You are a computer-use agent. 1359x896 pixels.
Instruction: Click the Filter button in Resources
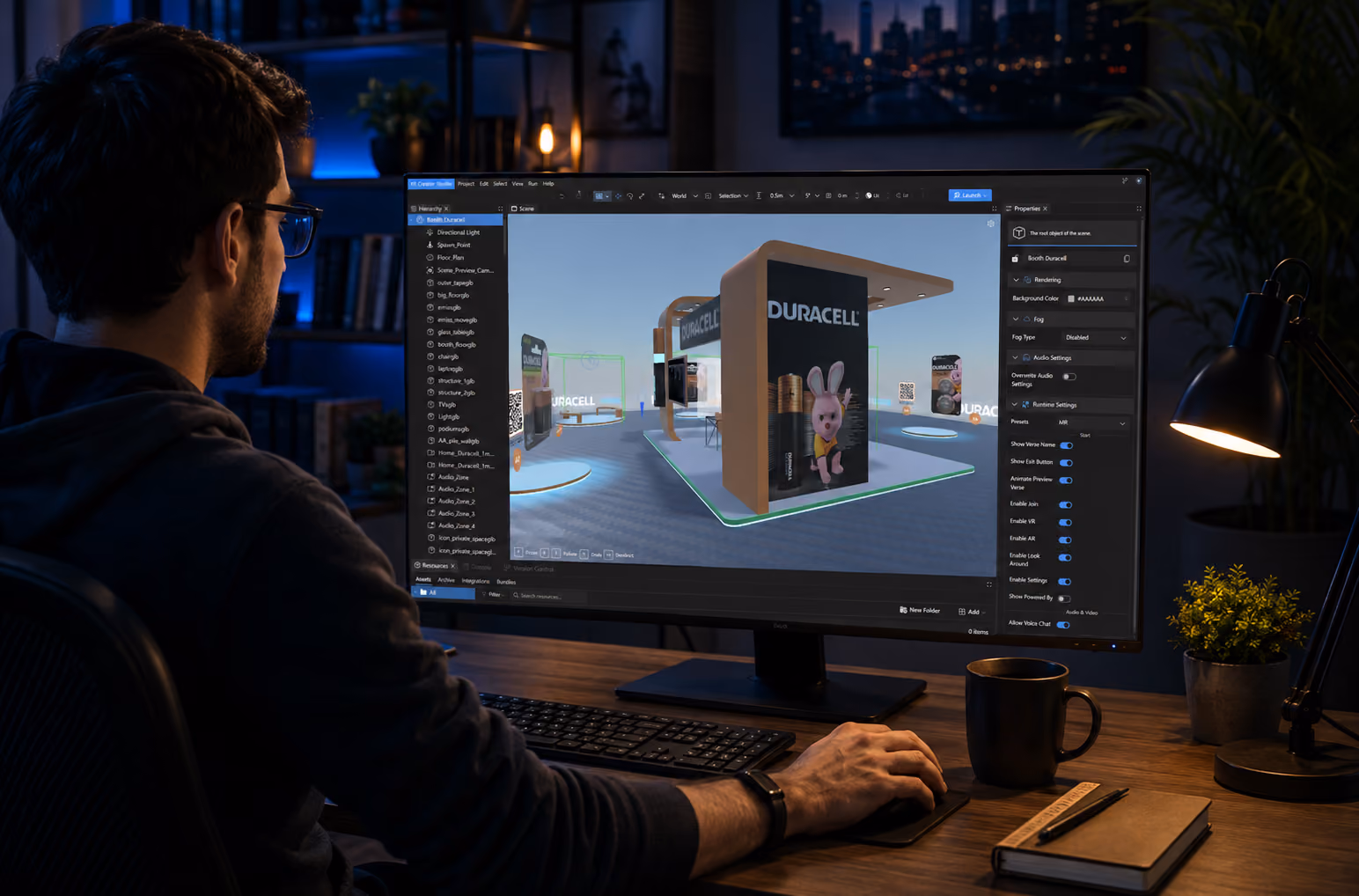[492, 595]
